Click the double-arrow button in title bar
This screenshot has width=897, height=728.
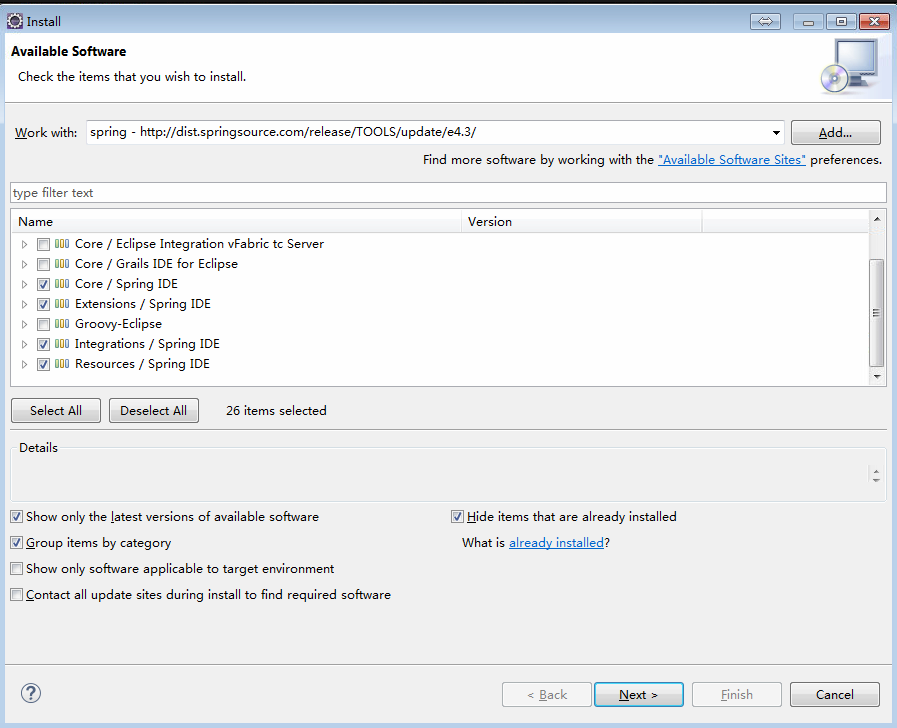click(765, 22)
